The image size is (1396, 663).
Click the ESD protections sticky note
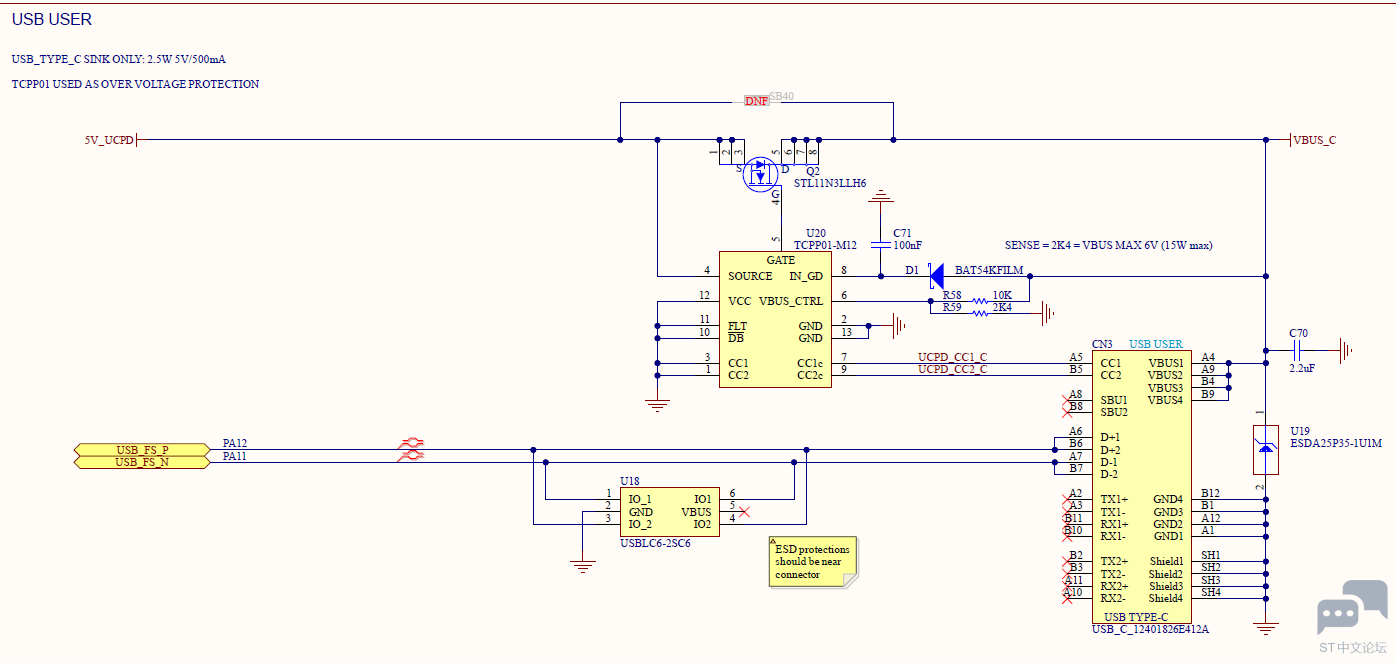813,562
